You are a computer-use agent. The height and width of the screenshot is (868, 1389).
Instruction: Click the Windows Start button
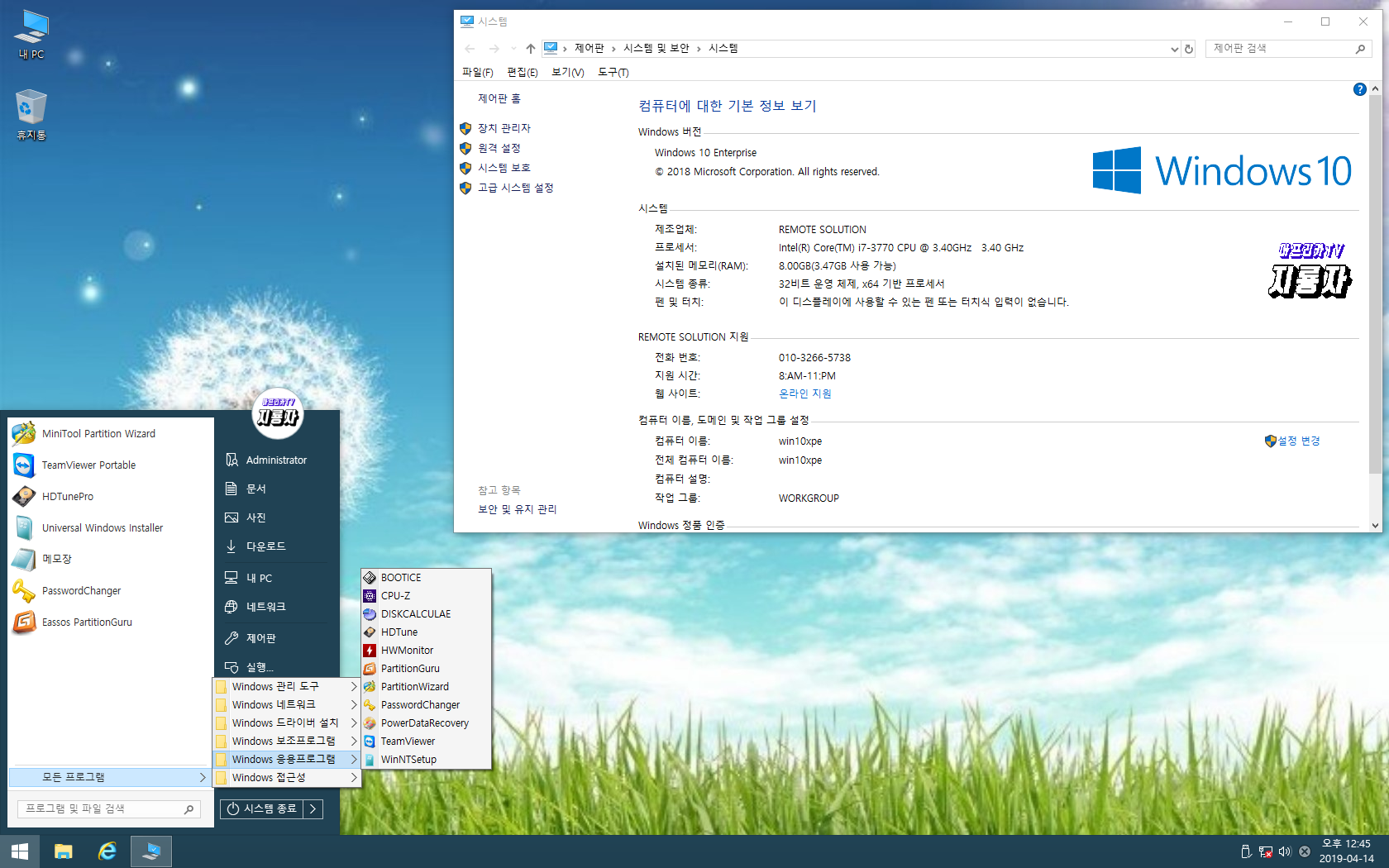[20, 851]
